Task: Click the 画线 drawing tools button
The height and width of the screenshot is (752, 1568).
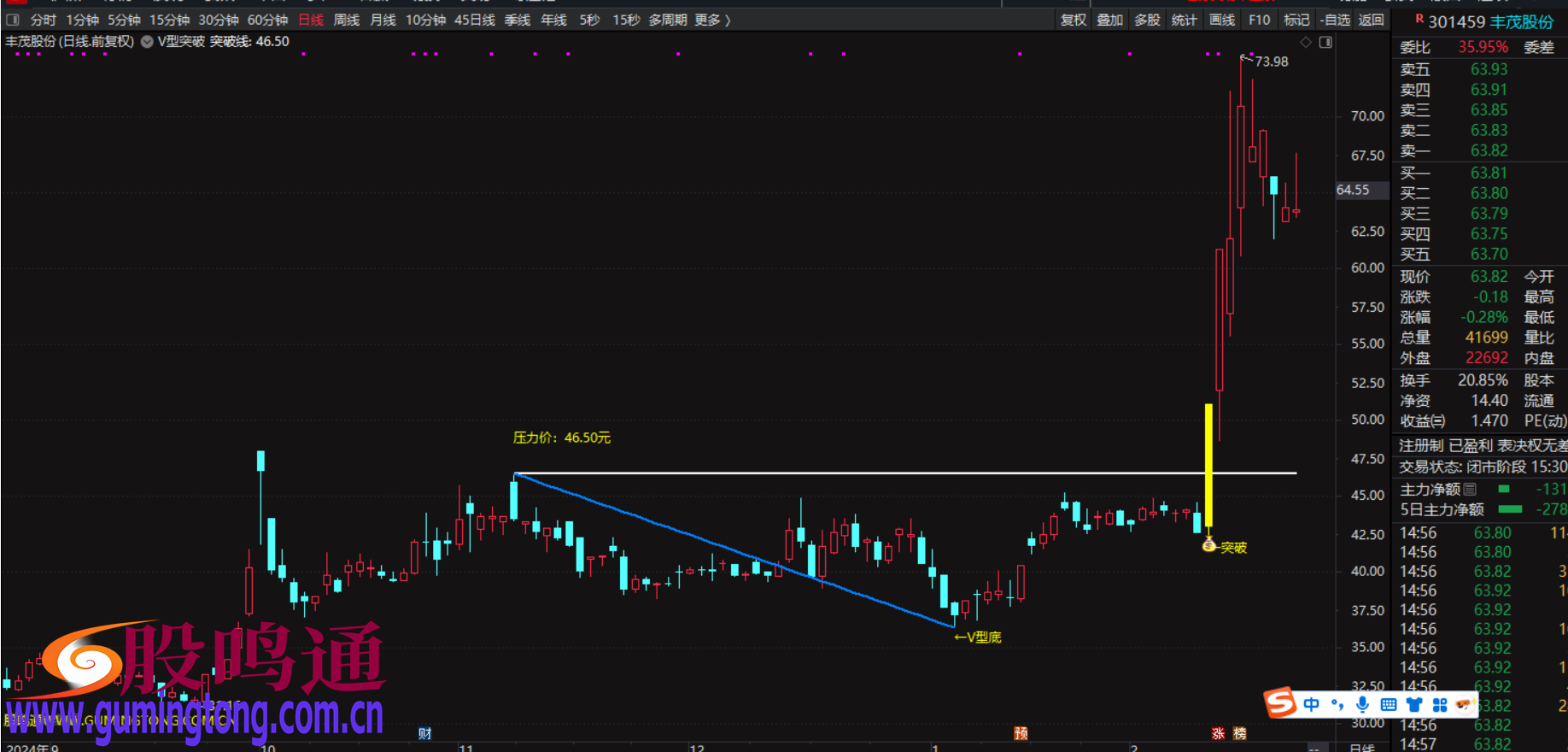Action: point(1222,20)
